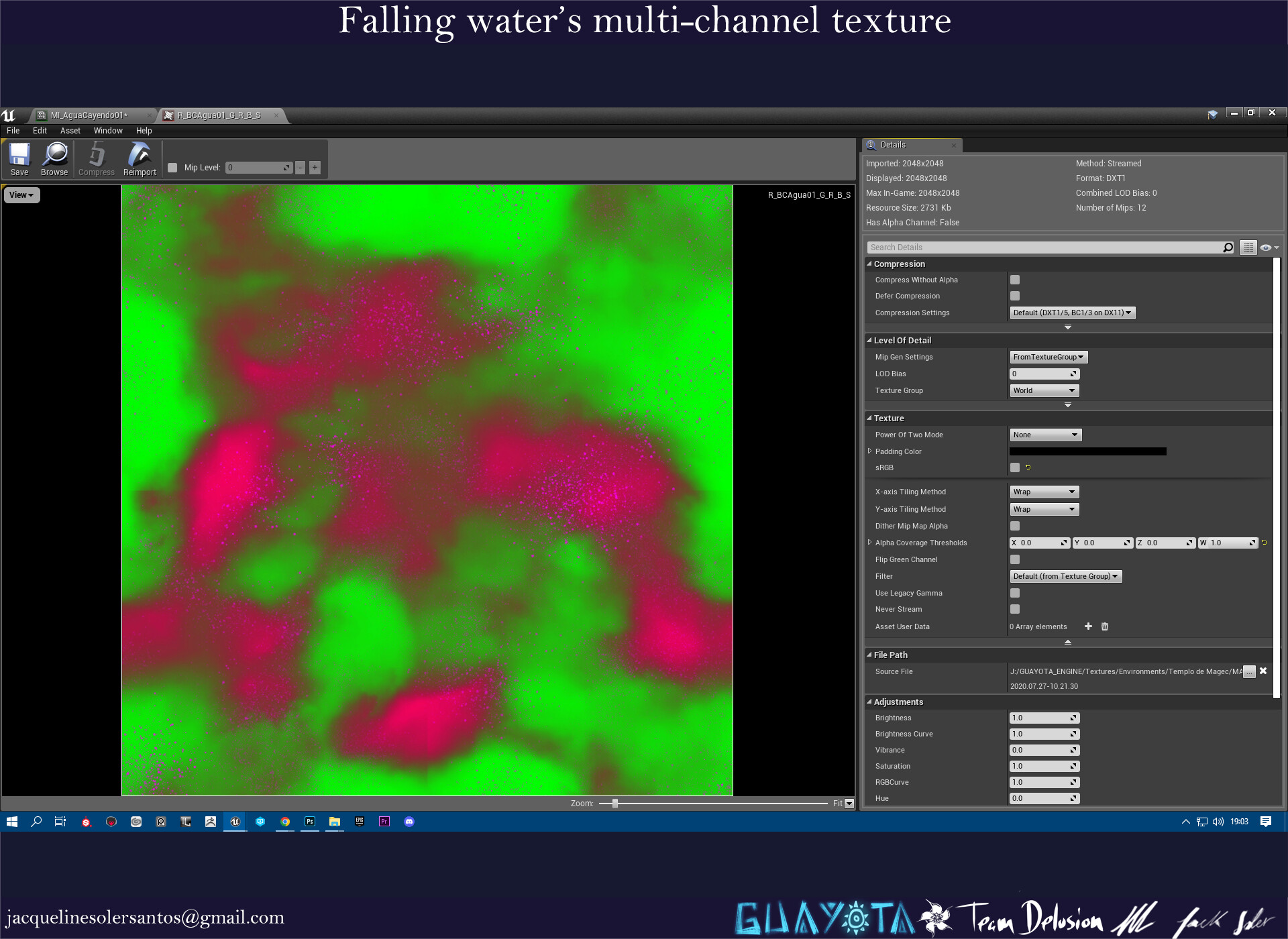Open the Asset menu
Screen dimensions: 1288x939
[70, 131]
